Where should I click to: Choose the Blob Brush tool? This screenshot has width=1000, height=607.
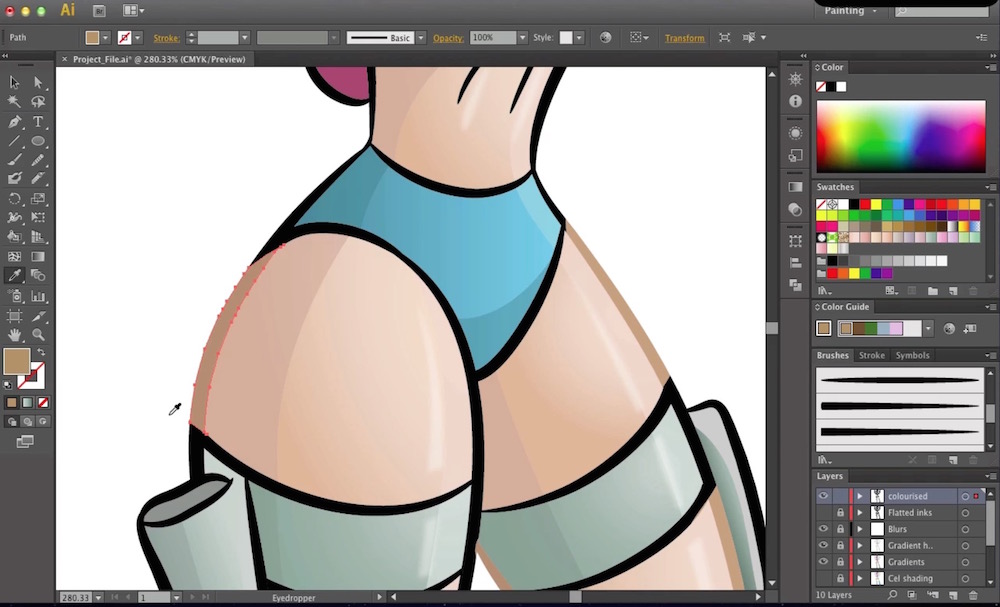15,179
